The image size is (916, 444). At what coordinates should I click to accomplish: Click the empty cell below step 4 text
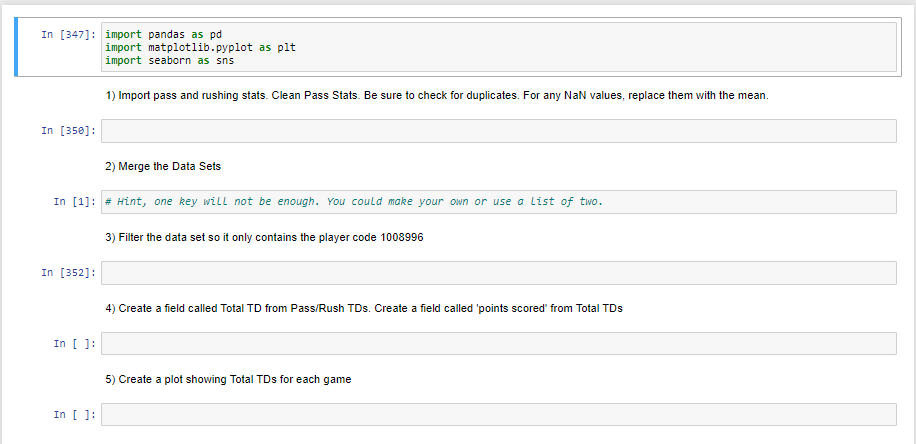[498, 344]
